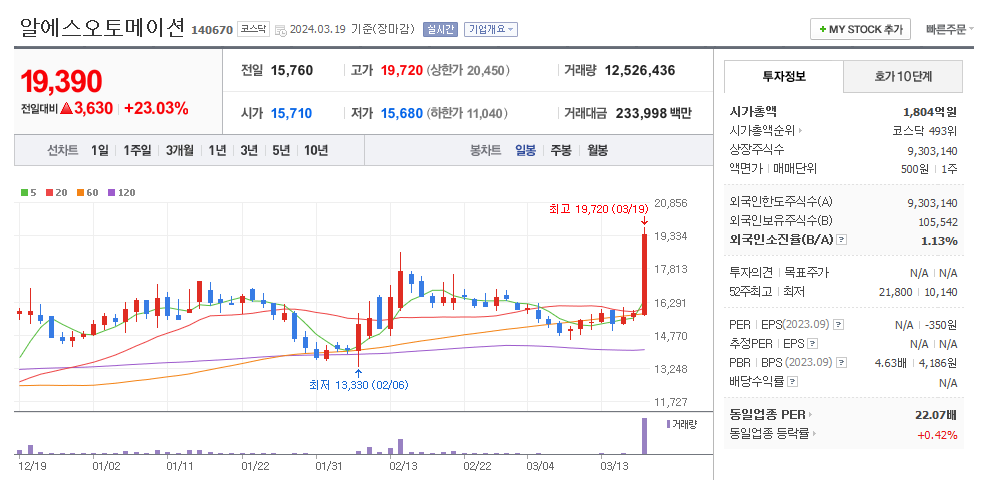This screenshot has height=480, width=989.
Task: Select 1년 line chart period
Action: coord(217,151)
